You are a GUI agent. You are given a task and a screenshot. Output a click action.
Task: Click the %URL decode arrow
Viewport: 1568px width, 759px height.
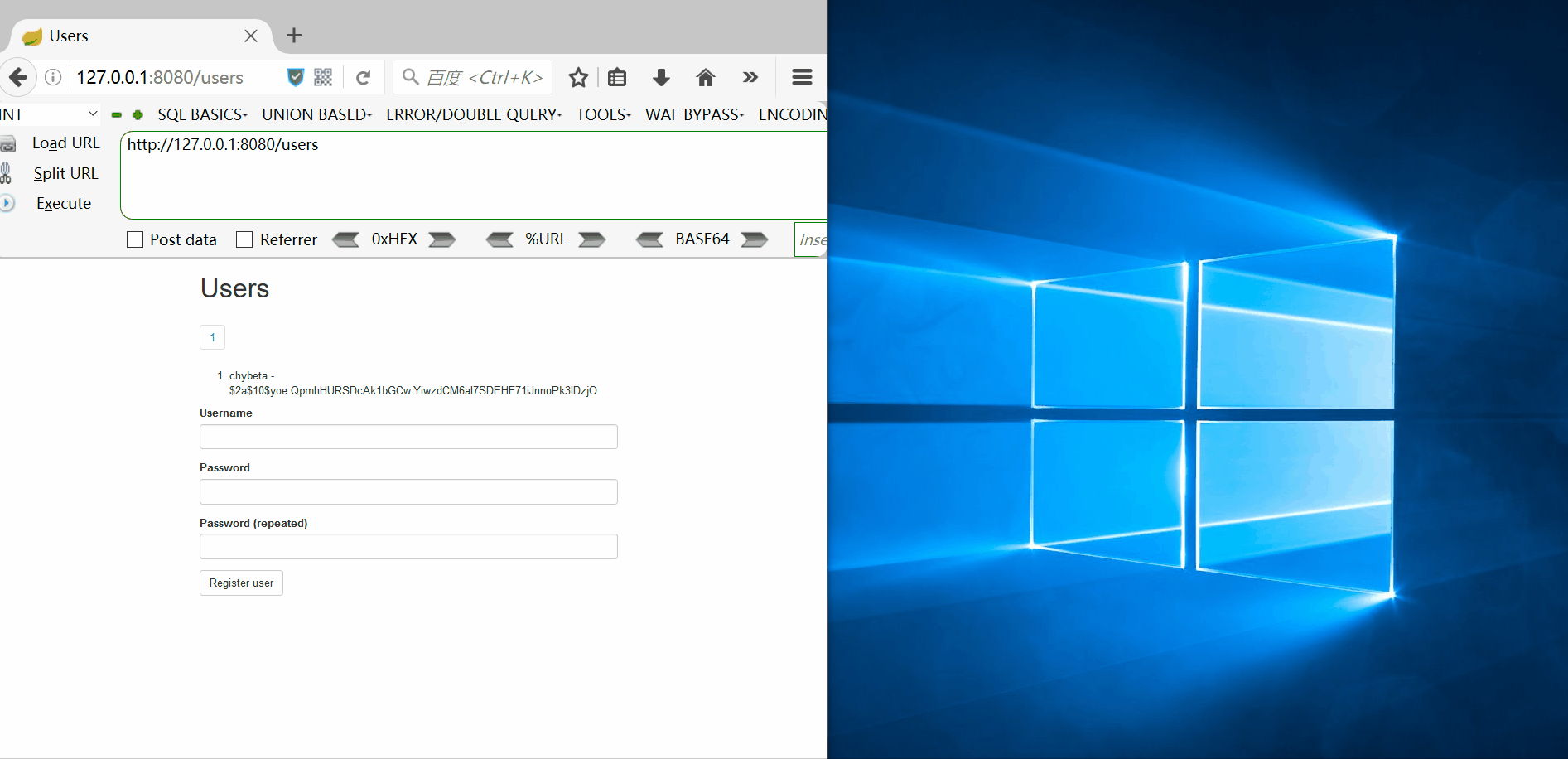pos(499,239)
